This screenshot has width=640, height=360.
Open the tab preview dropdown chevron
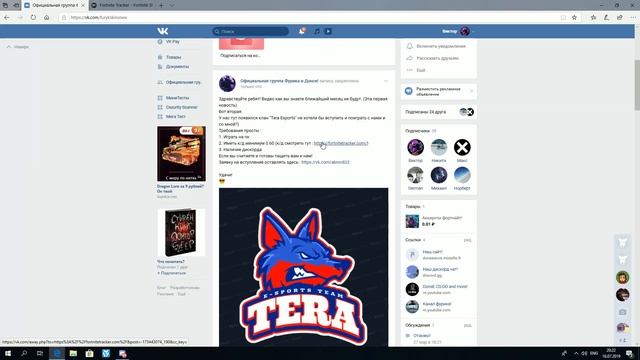[171, 5]
